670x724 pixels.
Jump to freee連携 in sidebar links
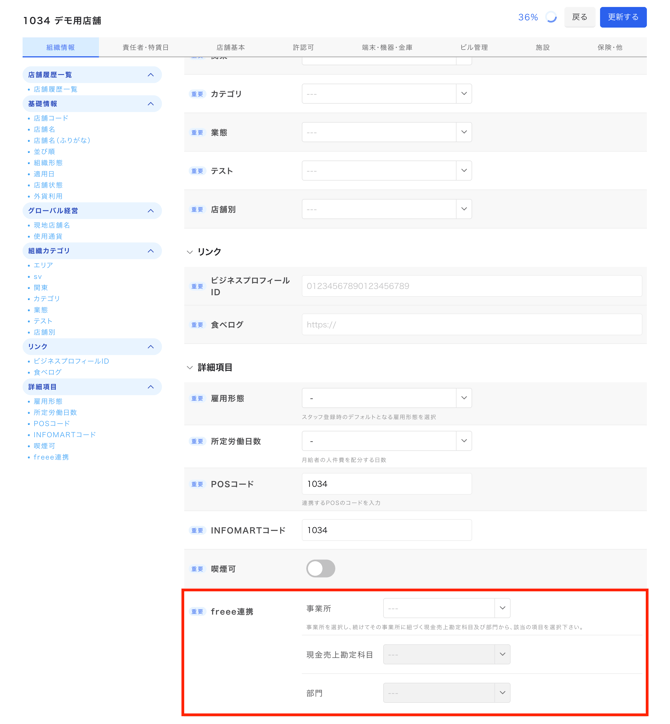51,457
